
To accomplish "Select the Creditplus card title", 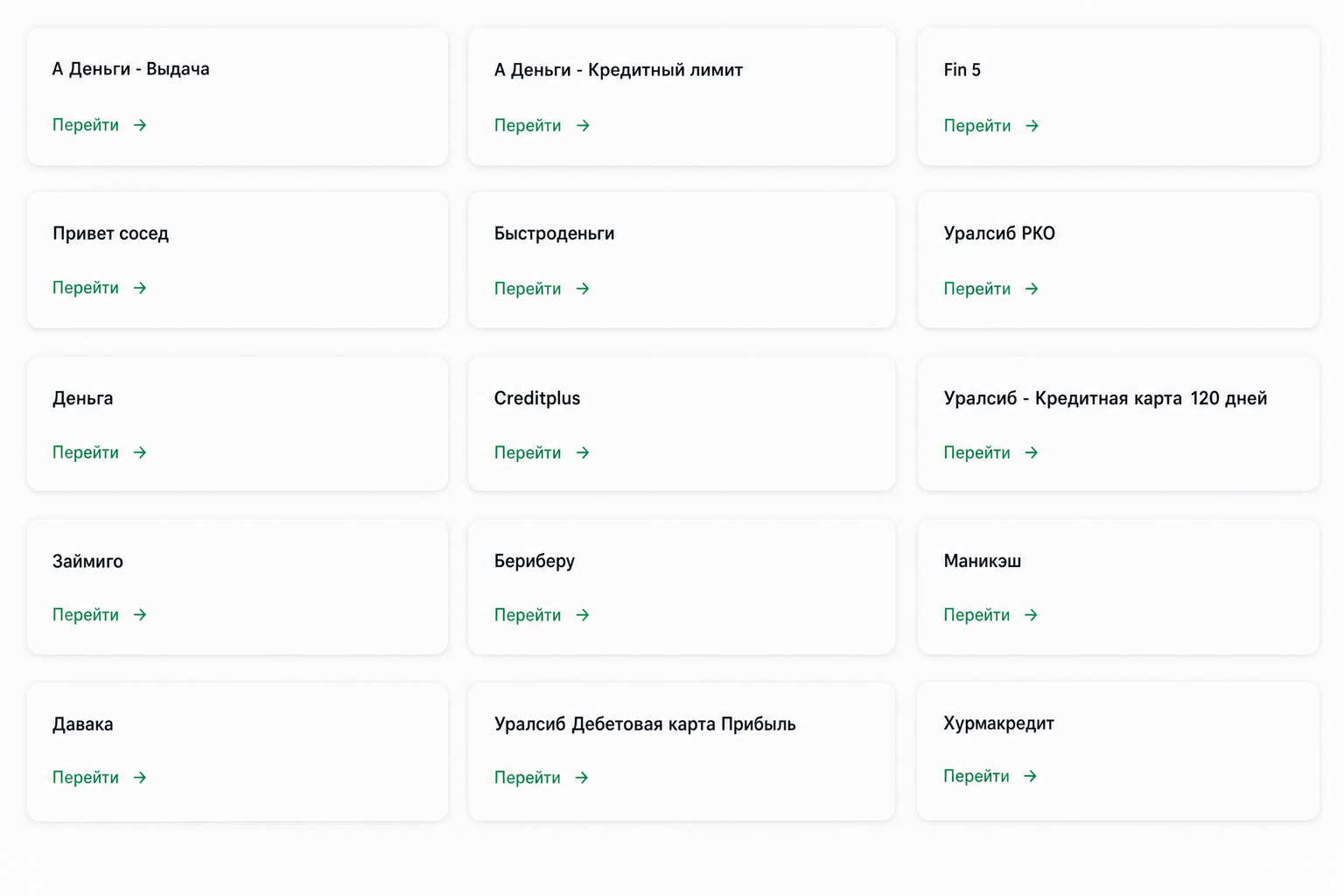I will coord(537,398).
